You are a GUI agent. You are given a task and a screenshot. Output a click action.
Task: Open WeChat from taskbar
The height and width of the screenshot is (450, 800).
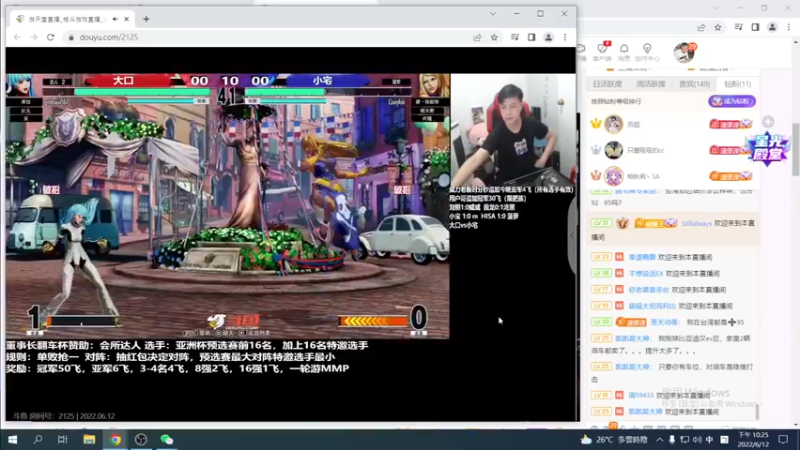click(167, 439)
